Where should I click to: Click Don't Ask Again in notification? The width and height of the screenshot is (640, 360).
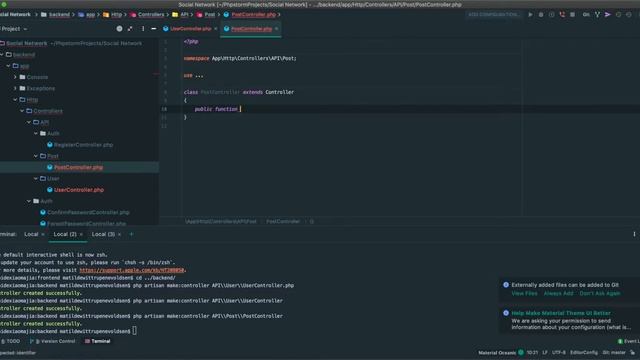600,293
